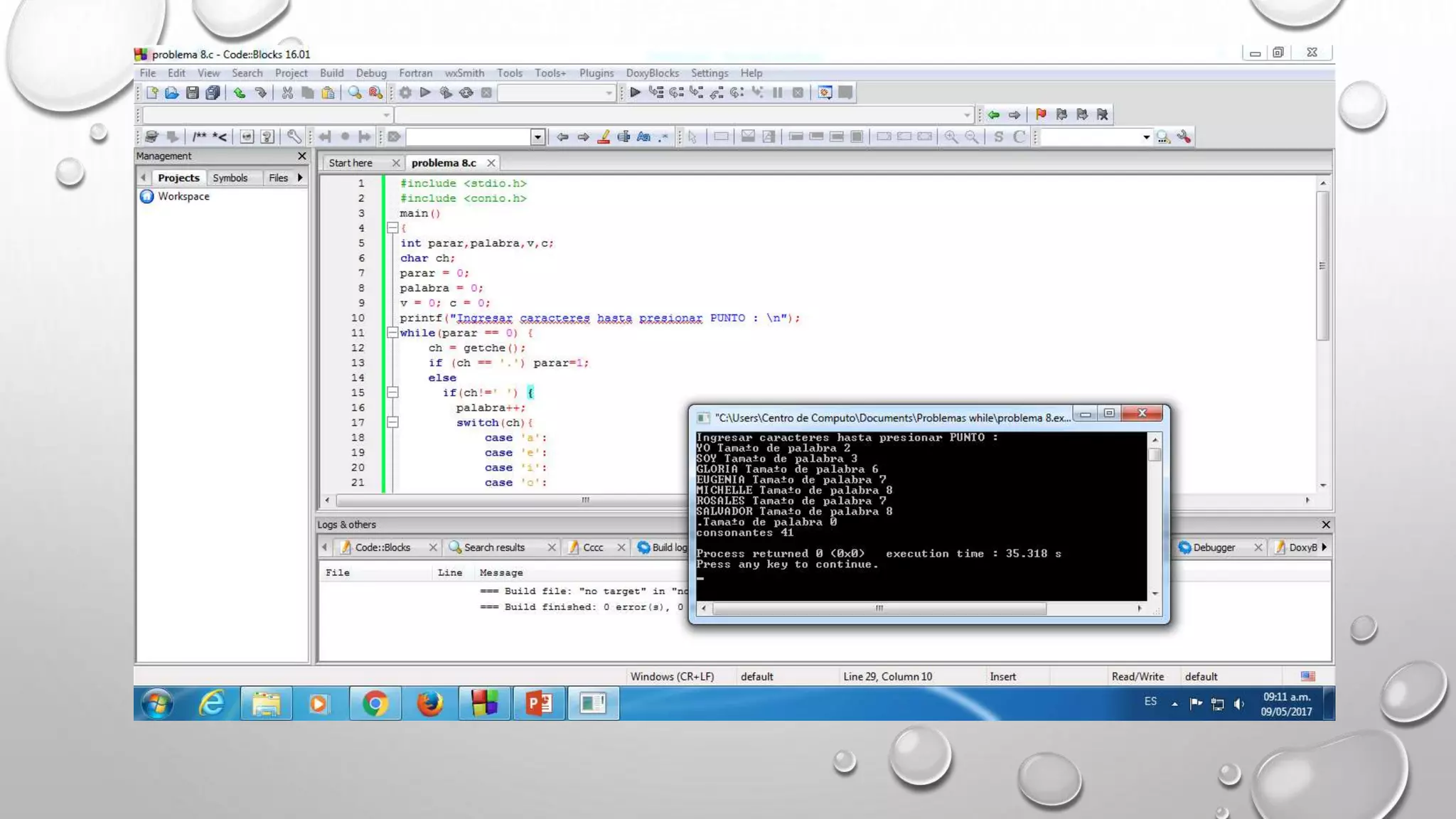Save the current file
The image size is (1456, 819).
[x=192, y=92]
